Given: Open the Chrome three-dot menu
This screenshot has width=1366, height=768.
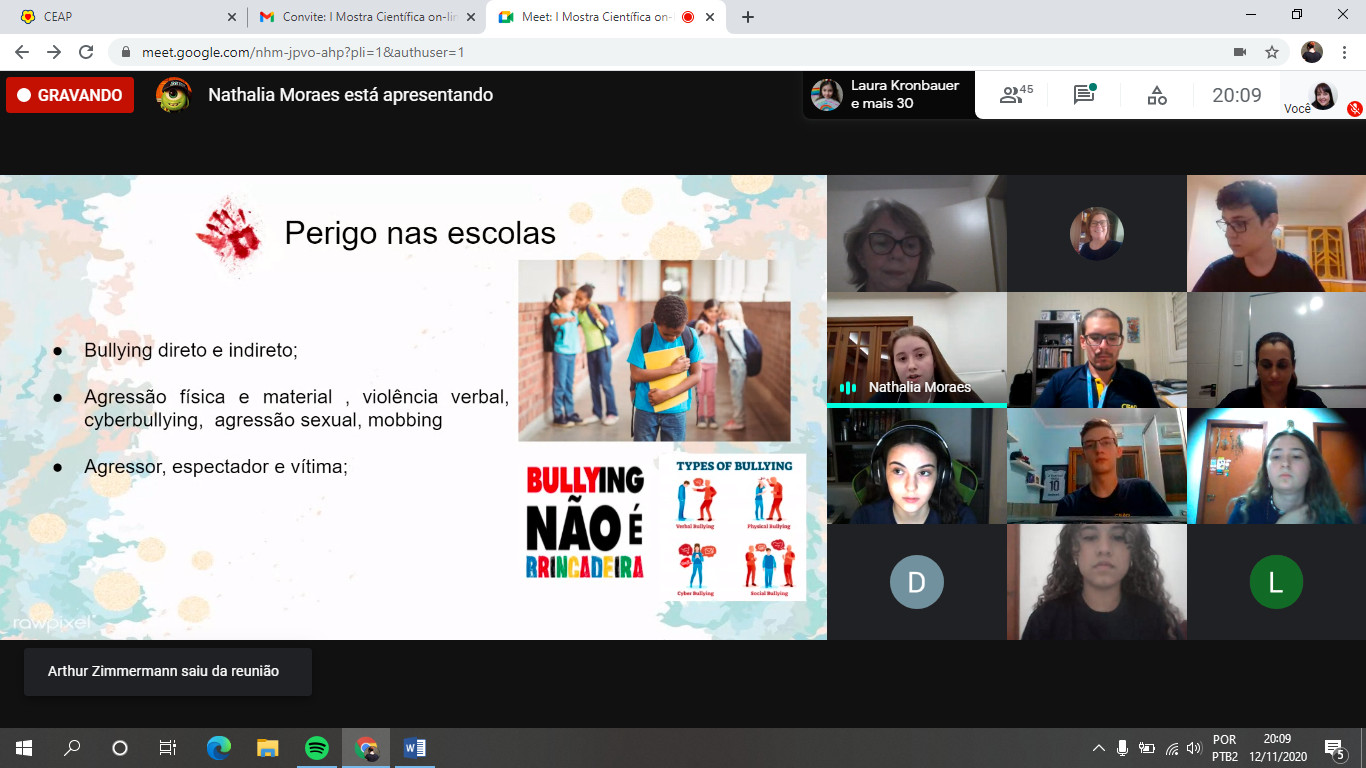Looking at the screenshot, I should (x=1344, y=52).
